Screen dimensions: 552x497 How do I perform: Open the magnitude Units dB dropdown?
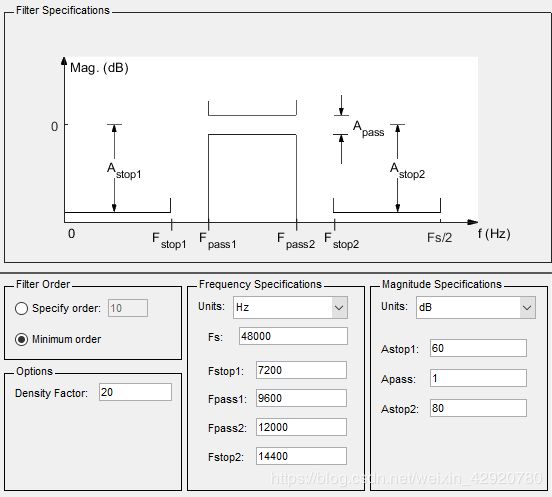(476, 307)
